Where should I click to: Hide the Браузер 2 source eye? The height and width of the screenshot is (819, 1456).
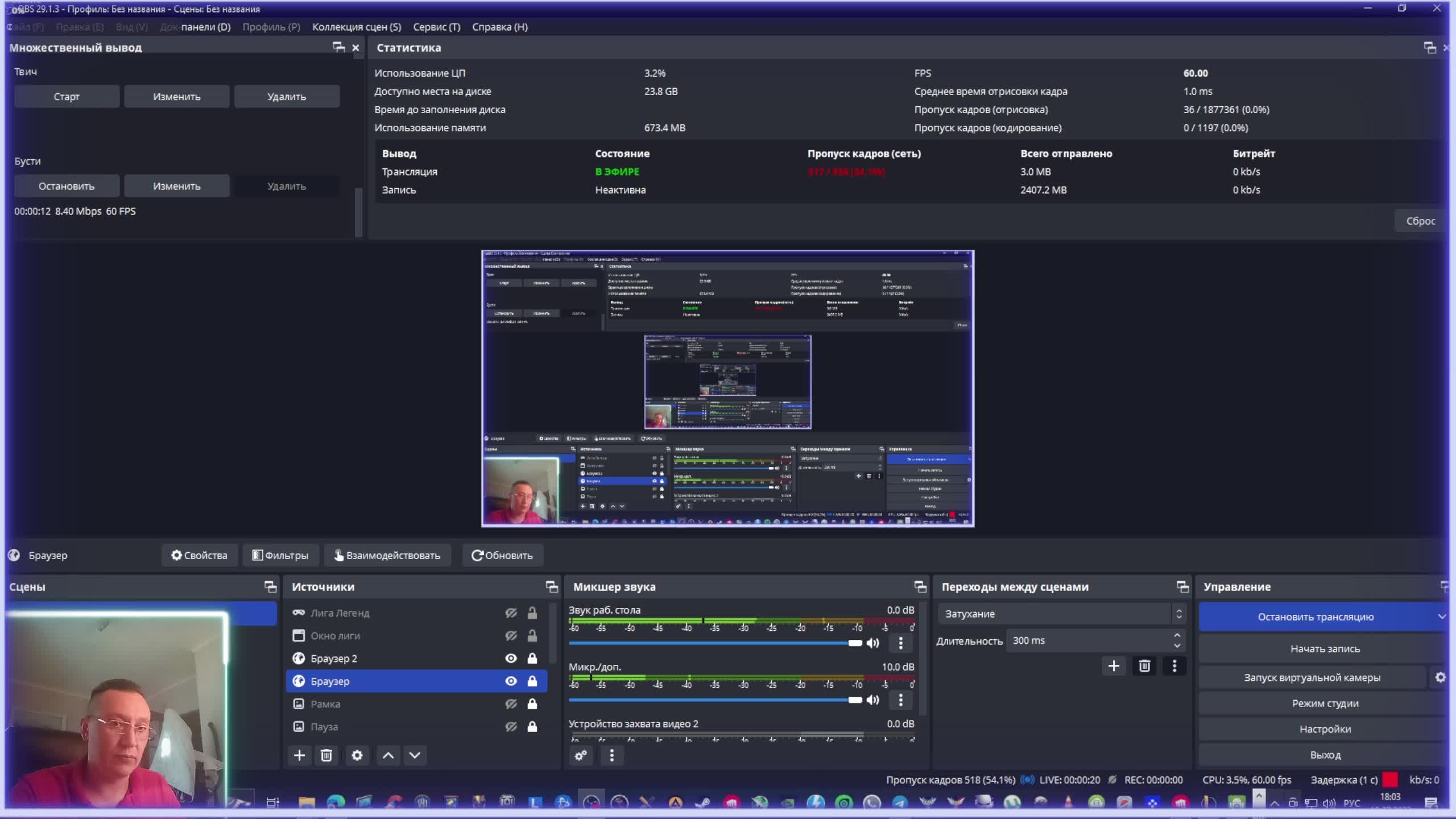click(x=511, y=658)
